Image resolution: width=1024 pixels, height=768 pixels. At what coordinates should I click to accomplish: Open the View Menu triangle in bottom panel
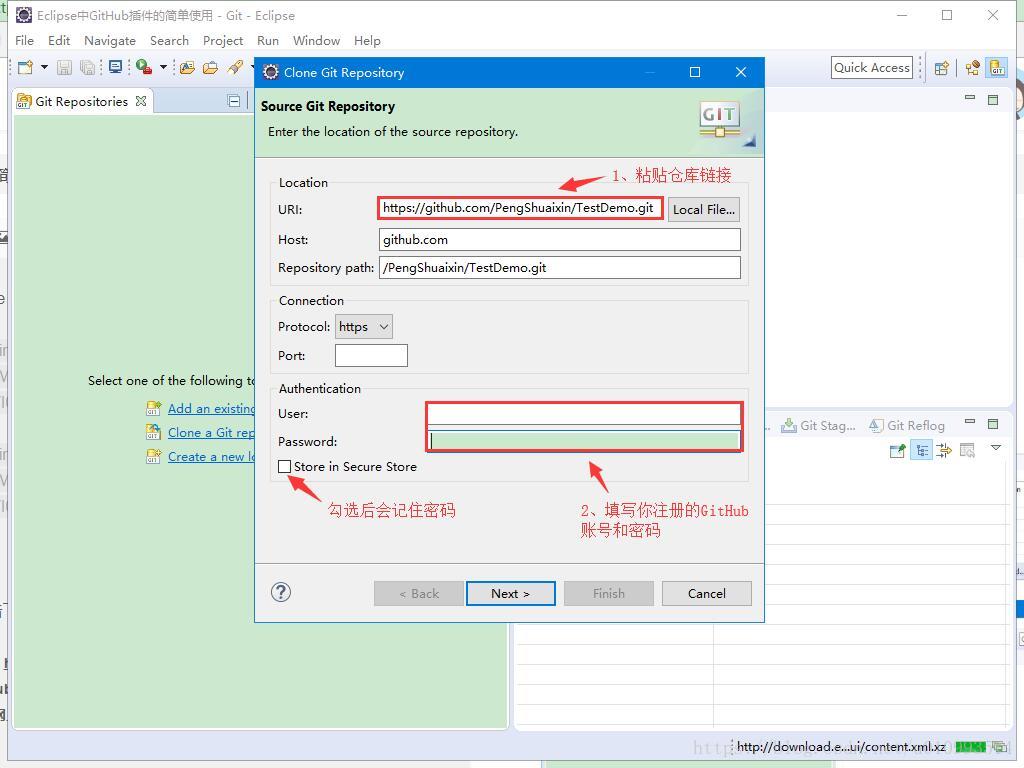996,448
